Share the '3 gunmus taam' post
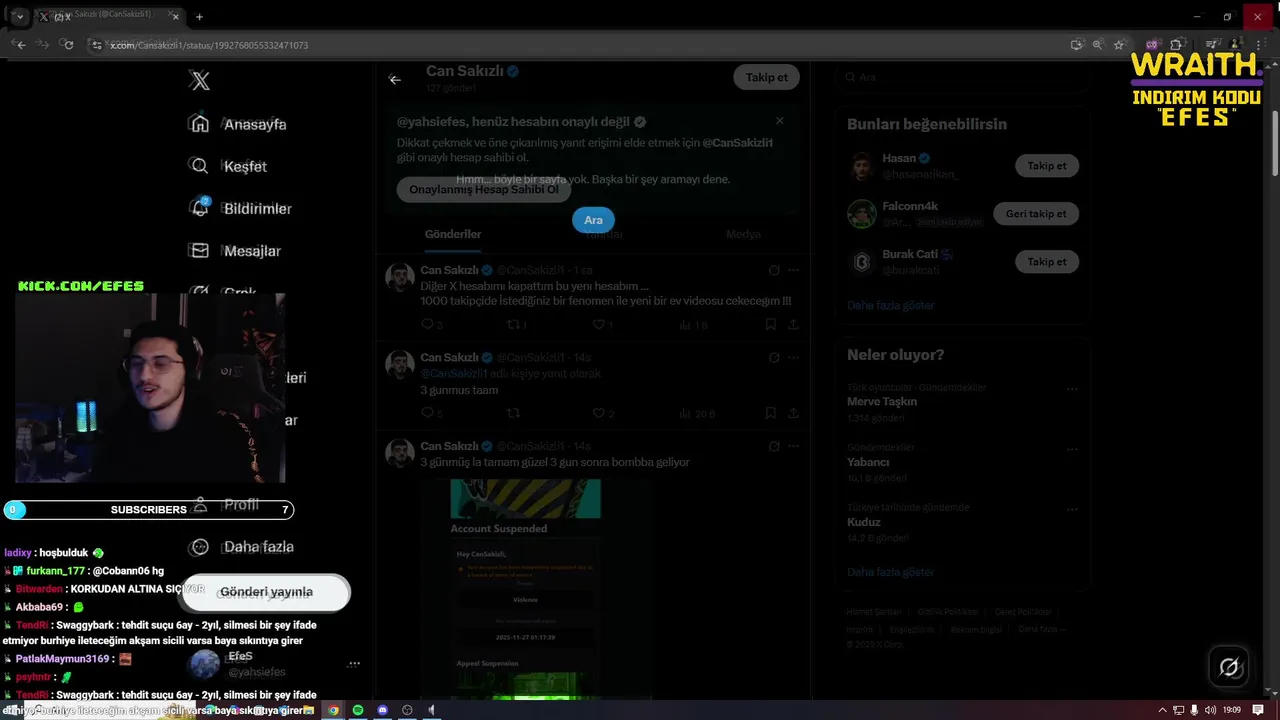This screenshot has height=720, width=1280. pyautogui.click(x=793, y=412)
